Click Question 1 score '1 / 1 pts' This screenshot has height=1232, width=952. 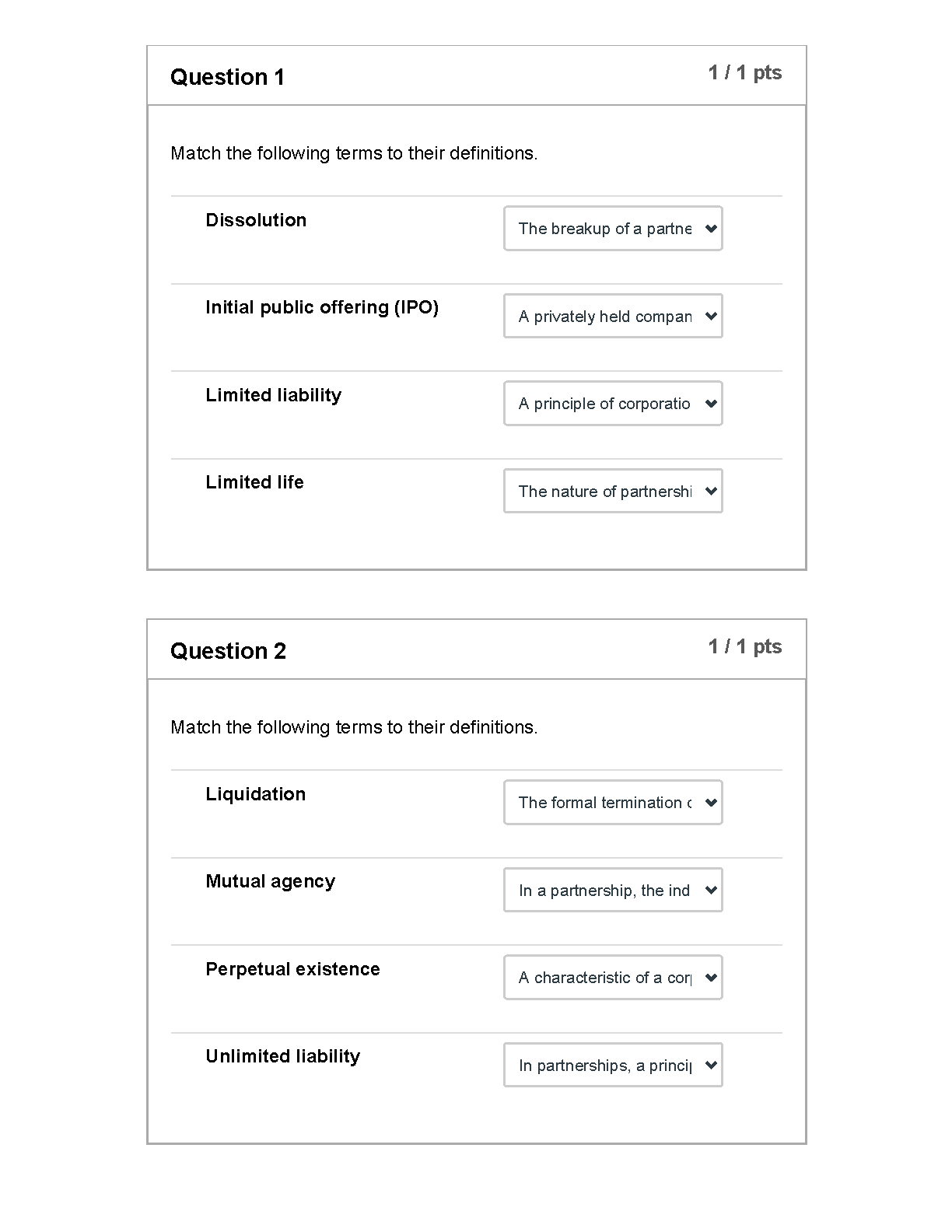point(744,73)
